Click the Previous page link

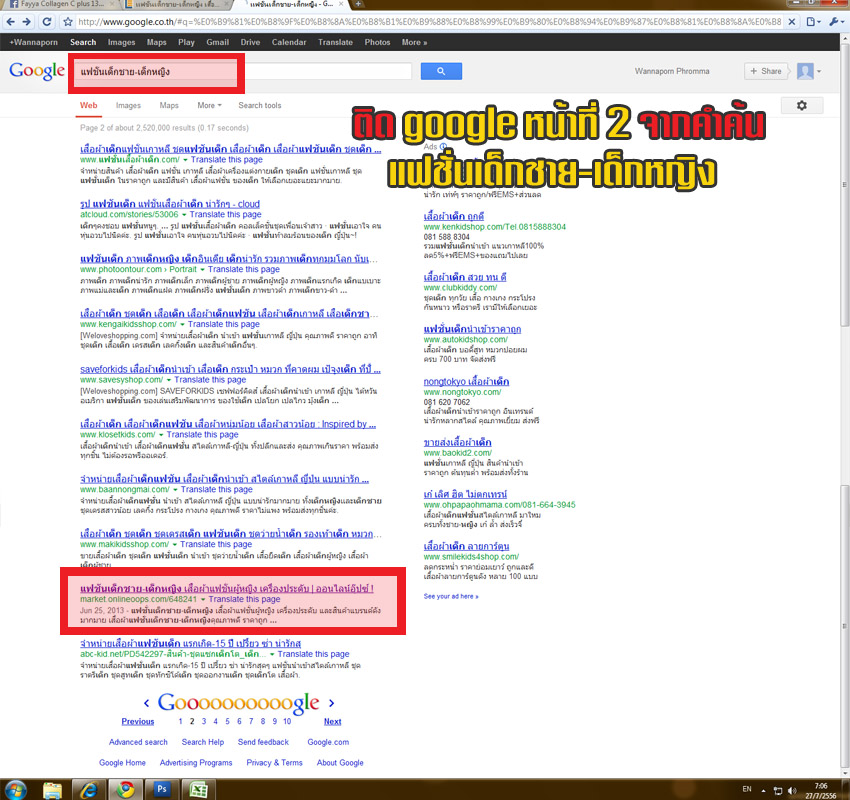tap(138, 721)
